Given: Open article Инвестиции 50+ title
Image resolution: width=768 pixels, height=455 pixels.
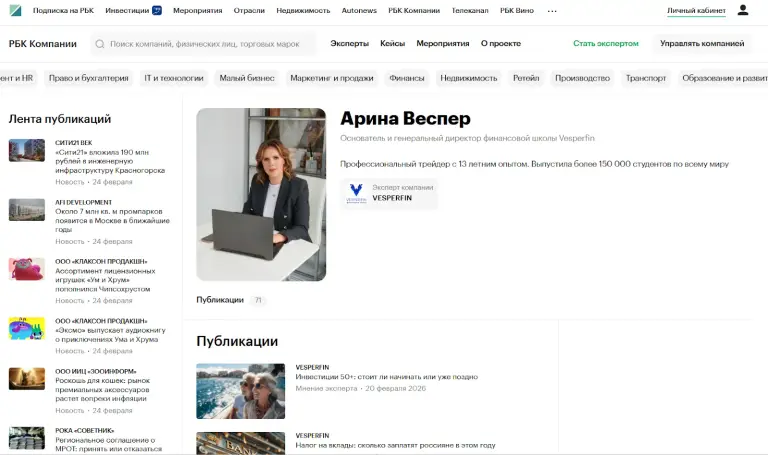Looking at the screenshot, I should click(x=386, y=377).
